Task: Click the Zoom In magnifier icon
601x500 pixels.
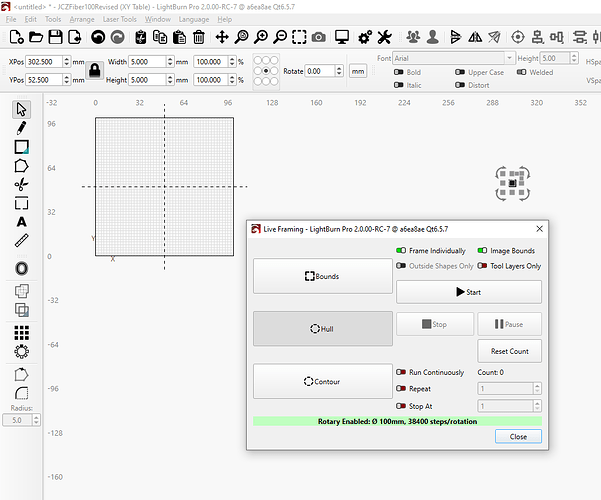Action: [261, 37]
